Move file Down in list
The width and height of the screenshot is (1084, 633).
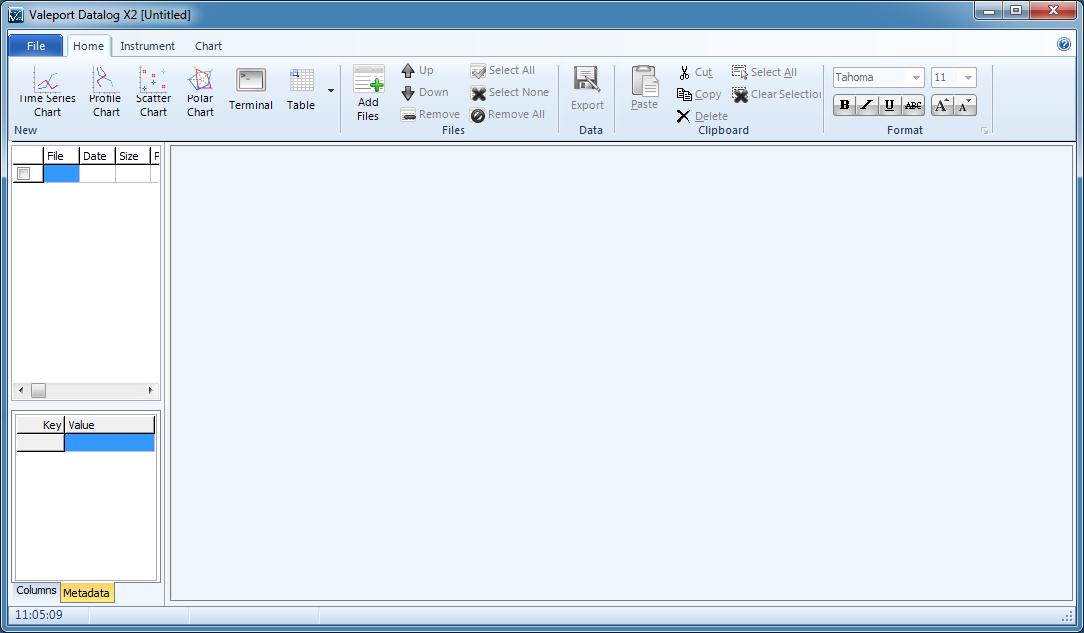(424, 93)
